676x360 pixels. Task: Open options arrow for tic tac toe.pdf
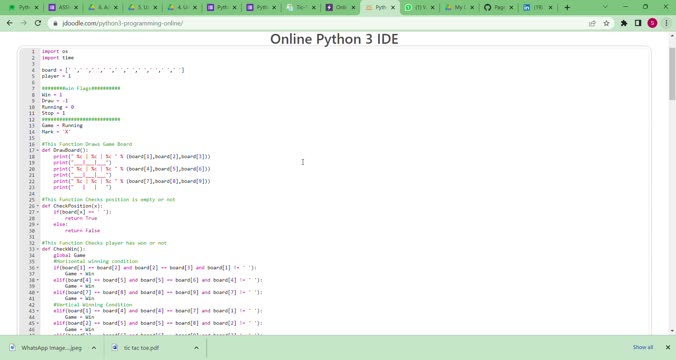tap(196, 347)
